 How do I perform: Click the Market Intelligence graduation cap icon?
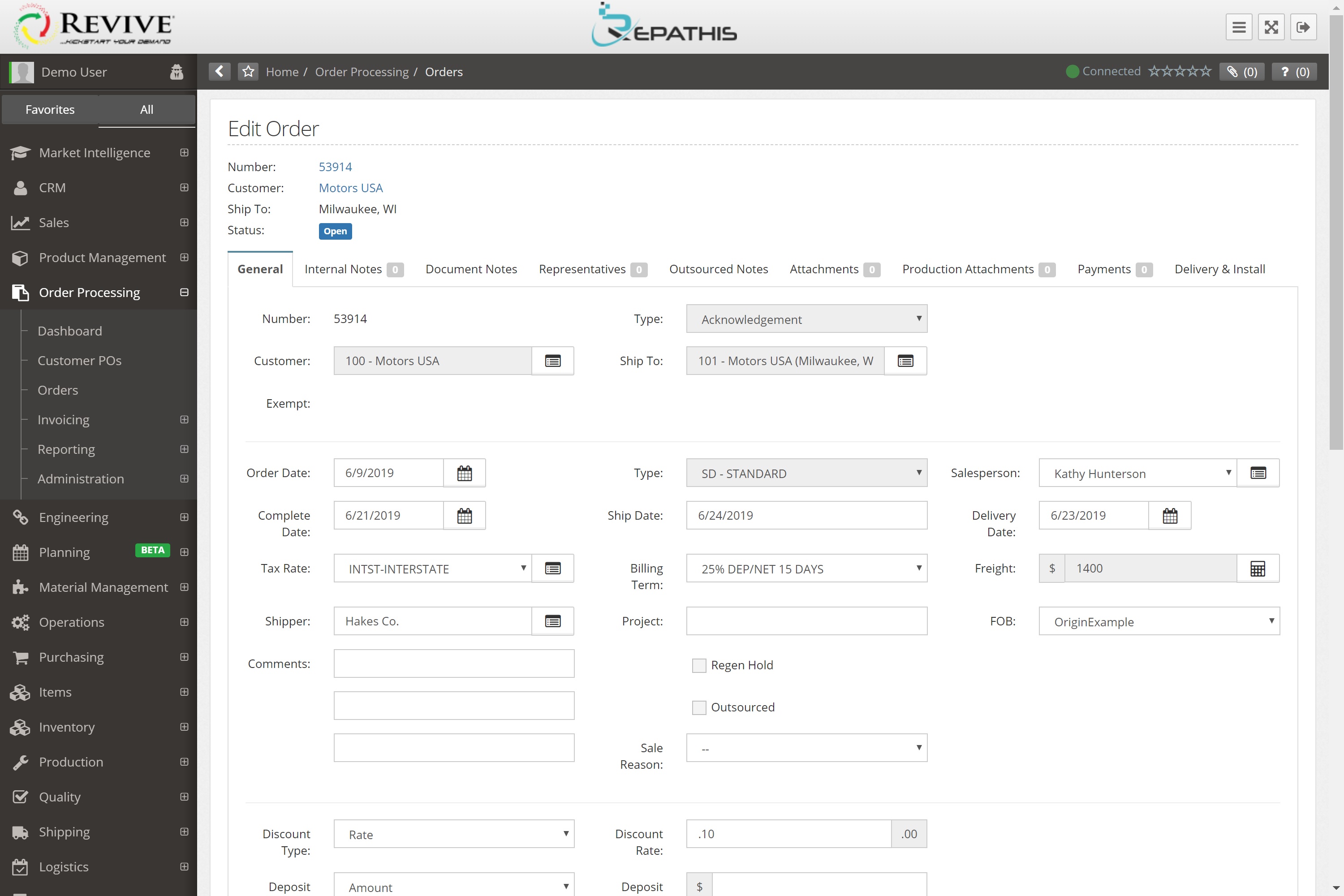[x=20, y=153]
